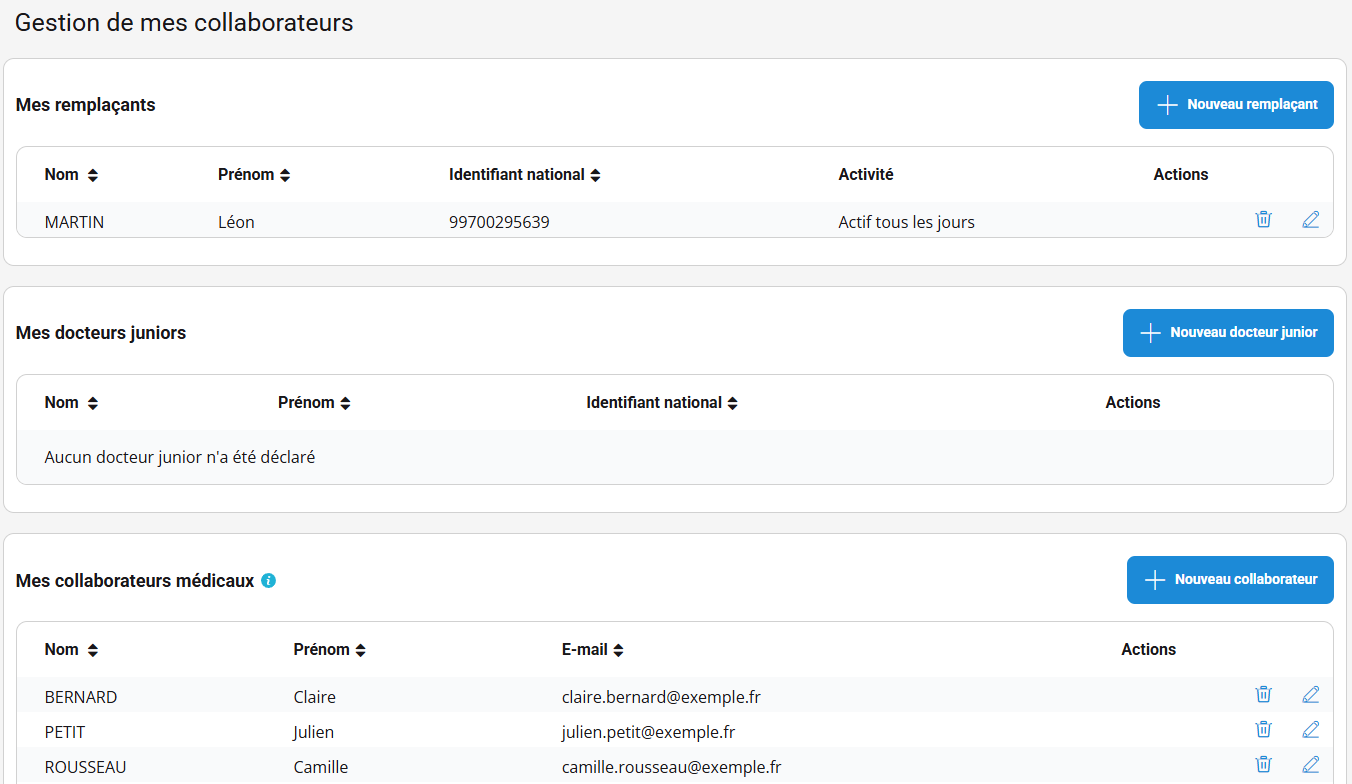The height and width of the screenshot is (784, 1352).
Task: Sort replacements table by Prénom
Action: click(x=285, y=175)
